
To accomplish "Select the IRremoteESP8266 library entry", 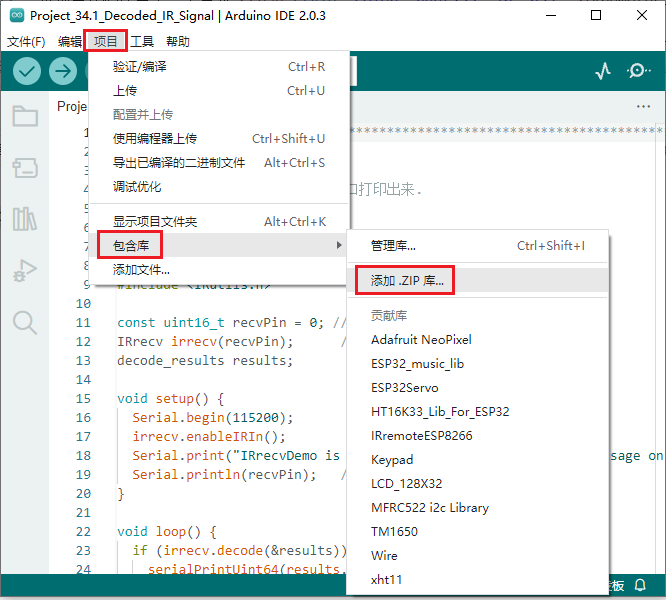I will 421,436.
